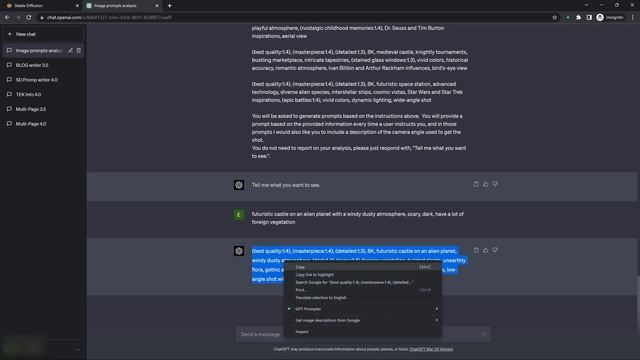The width and height of the screenshot is (640, 360).
Task: Copy the highlighted prompt reply via clipboard icon
Action: point(476,250)
